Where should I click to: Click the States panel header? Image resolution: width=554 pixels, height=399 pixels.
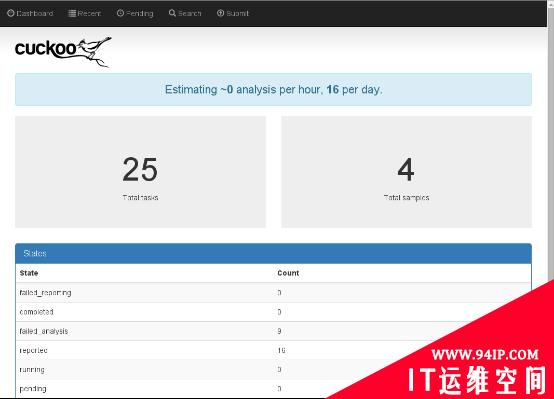(x=273, y=253)
